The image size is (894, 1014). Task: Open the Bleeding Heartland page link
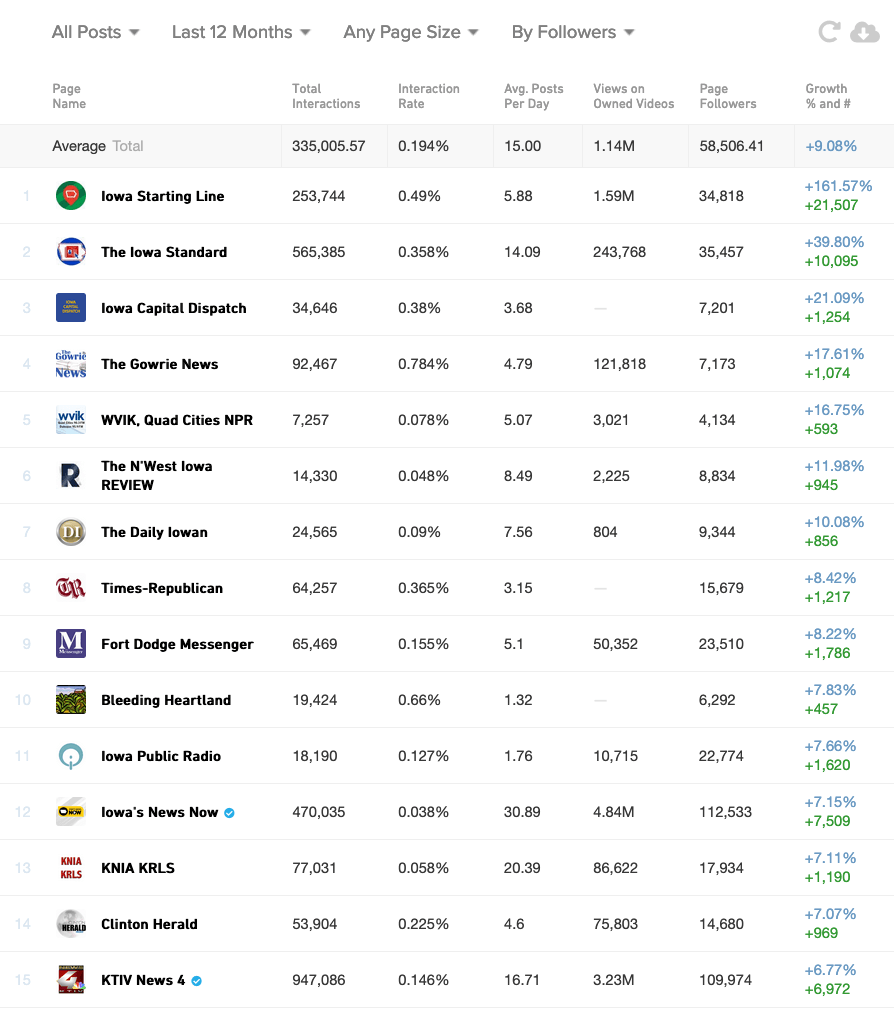(x=166, y=700)
